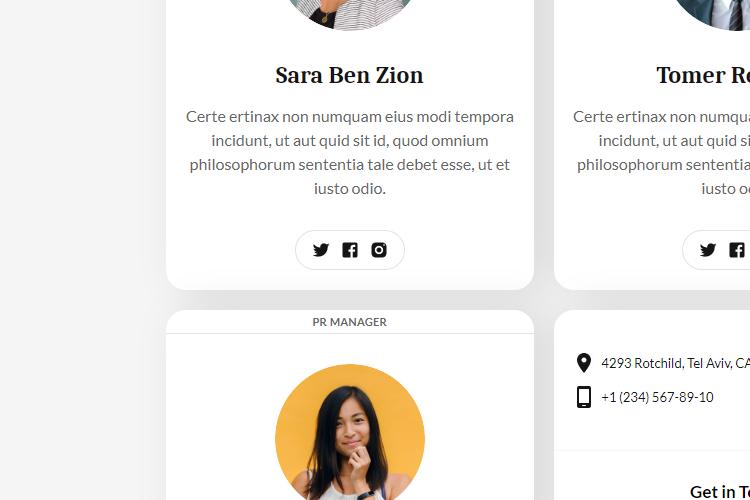Click Sara Ben Zion's profile photo
Image resolution: width=750 pixels, height=500 pixels.
(x=350, y=14)
